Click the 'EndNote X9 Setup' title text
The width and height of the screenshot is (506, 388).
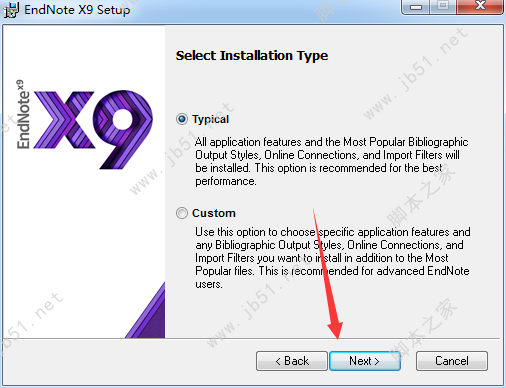coord(77,10)
